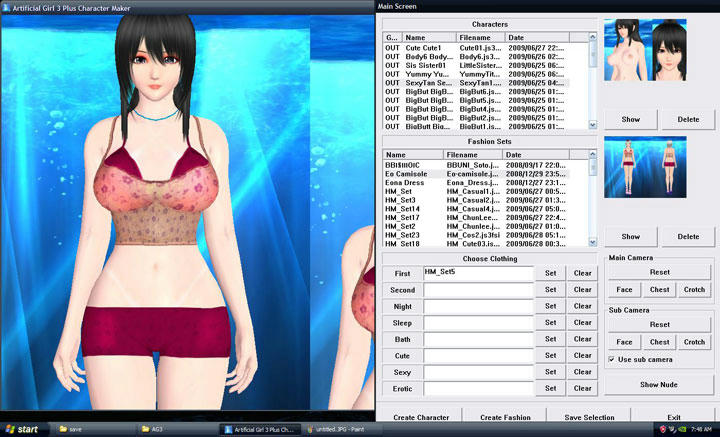Click the fashion set preview thumbnail

645,167
